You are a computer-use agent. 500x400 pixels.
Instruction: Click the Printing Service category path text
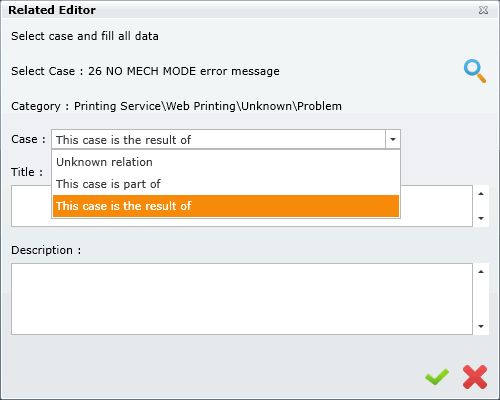208,106
